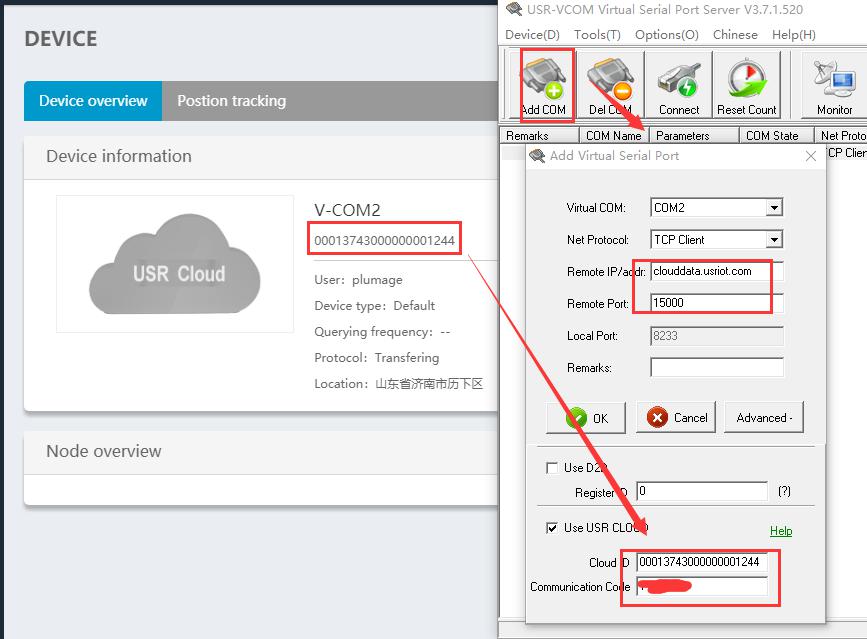Click the Parameters column header
This screenshot has height=639, width=867.
[694, 135]
